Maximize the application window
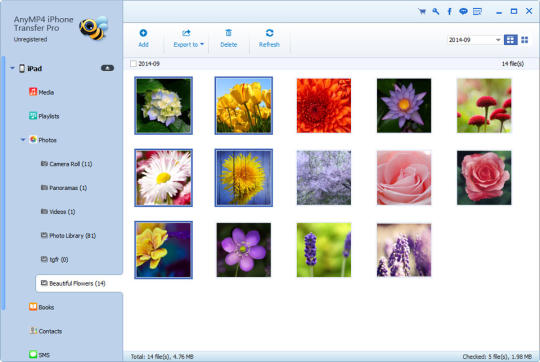The height and width of the screenshot is (362, 540). coord(514,11)
